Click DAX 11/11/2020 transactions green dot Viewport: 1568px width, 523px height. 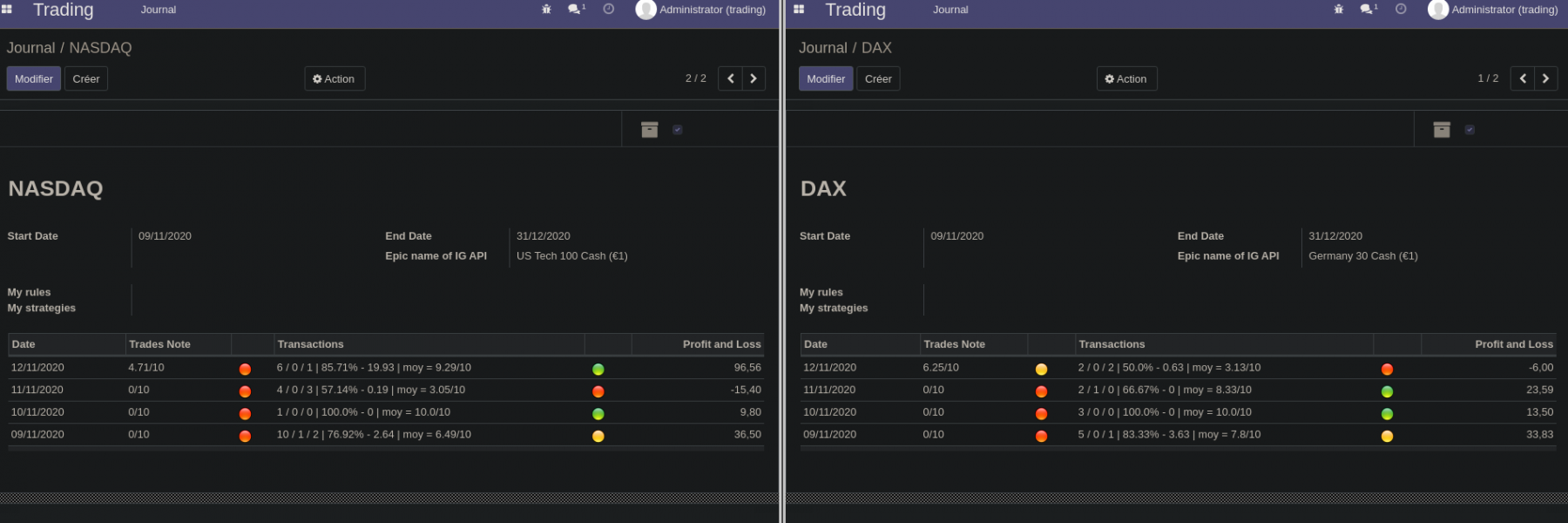[x=1387, y=391]
